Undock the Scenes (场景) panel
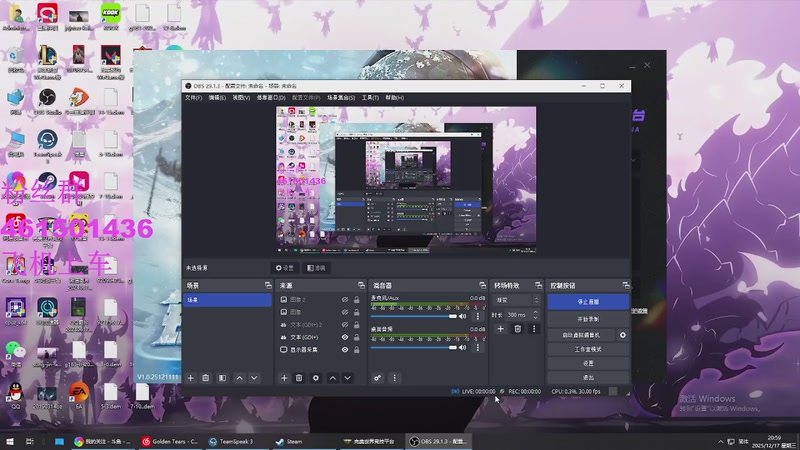 pyautogui.click(x=268, y=285)
